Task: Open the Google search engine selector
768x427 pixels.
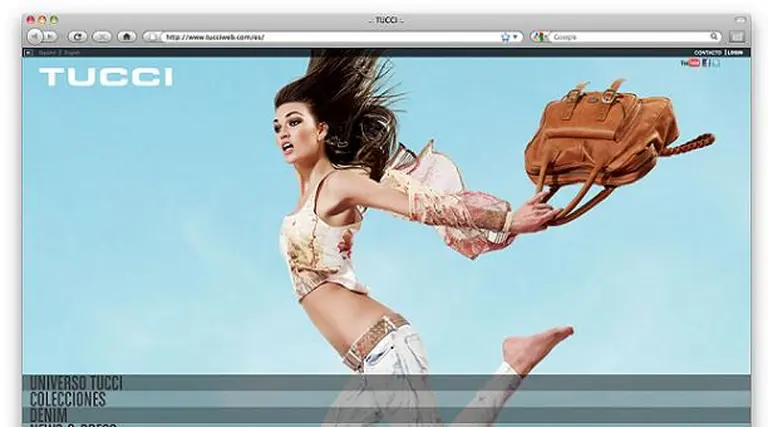Action: (540, 37)
